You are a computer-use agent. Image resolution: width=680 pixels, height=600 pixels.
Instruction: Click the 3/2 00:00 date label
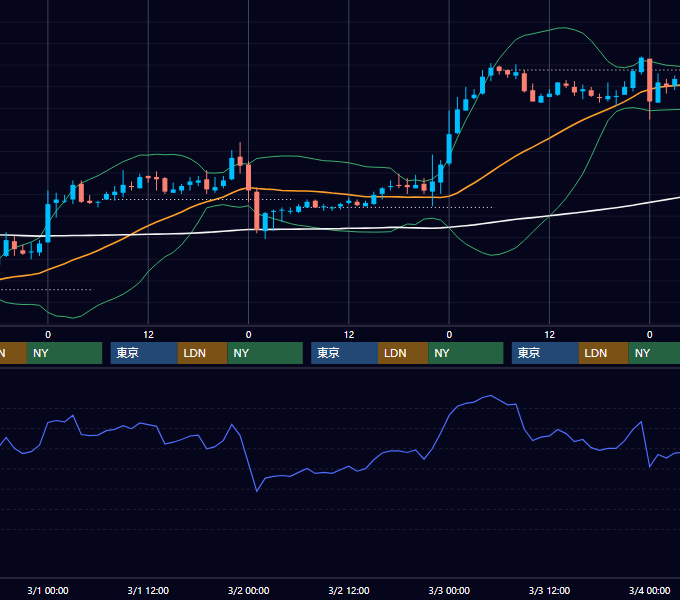coord(248,590)
